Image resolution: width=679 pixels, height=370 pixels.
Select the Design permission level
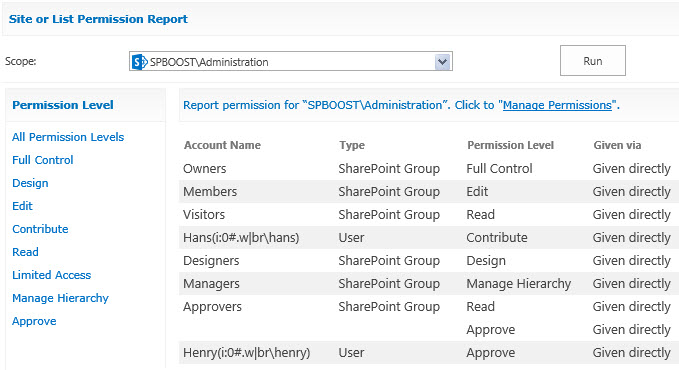[x=30, y=183]
